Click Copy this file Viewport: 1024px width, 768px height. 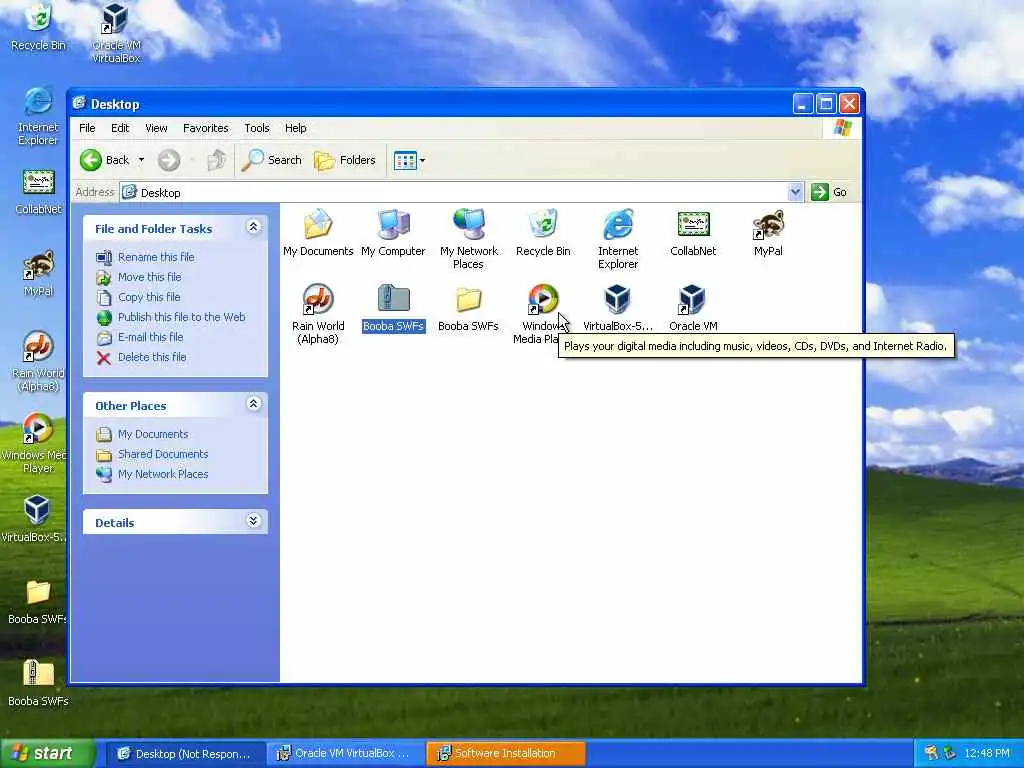(x=138, y=297)
